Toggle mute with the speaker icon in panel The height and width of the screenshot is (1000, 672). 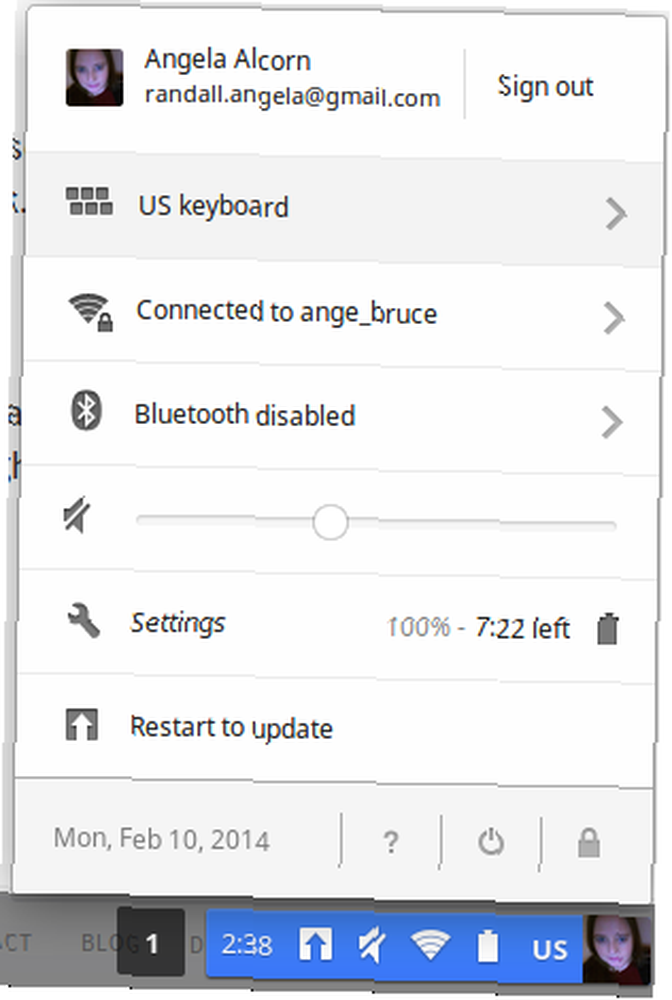click(78, 516)
